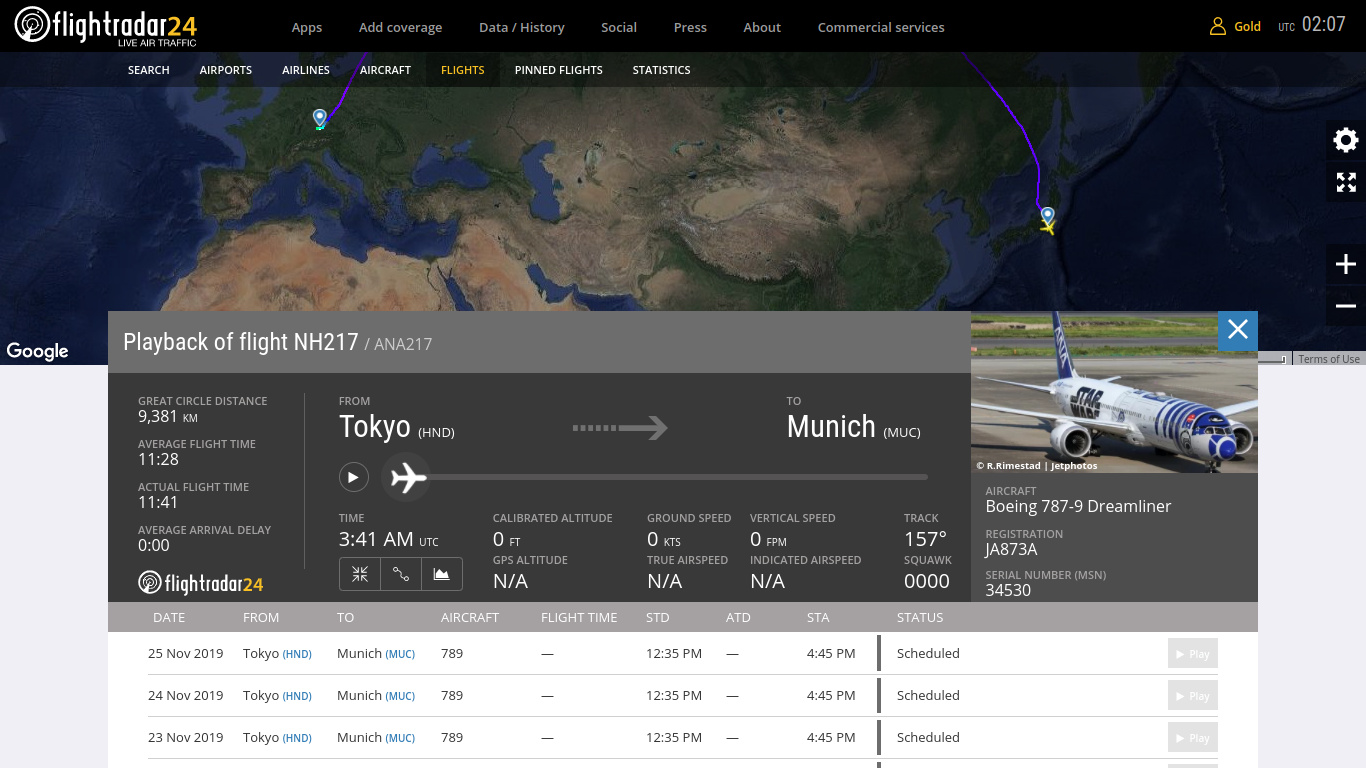The width and height of the screenshot is (1366, 768).
Task: Switch to the Airlines tab
Action: point(306,70)
